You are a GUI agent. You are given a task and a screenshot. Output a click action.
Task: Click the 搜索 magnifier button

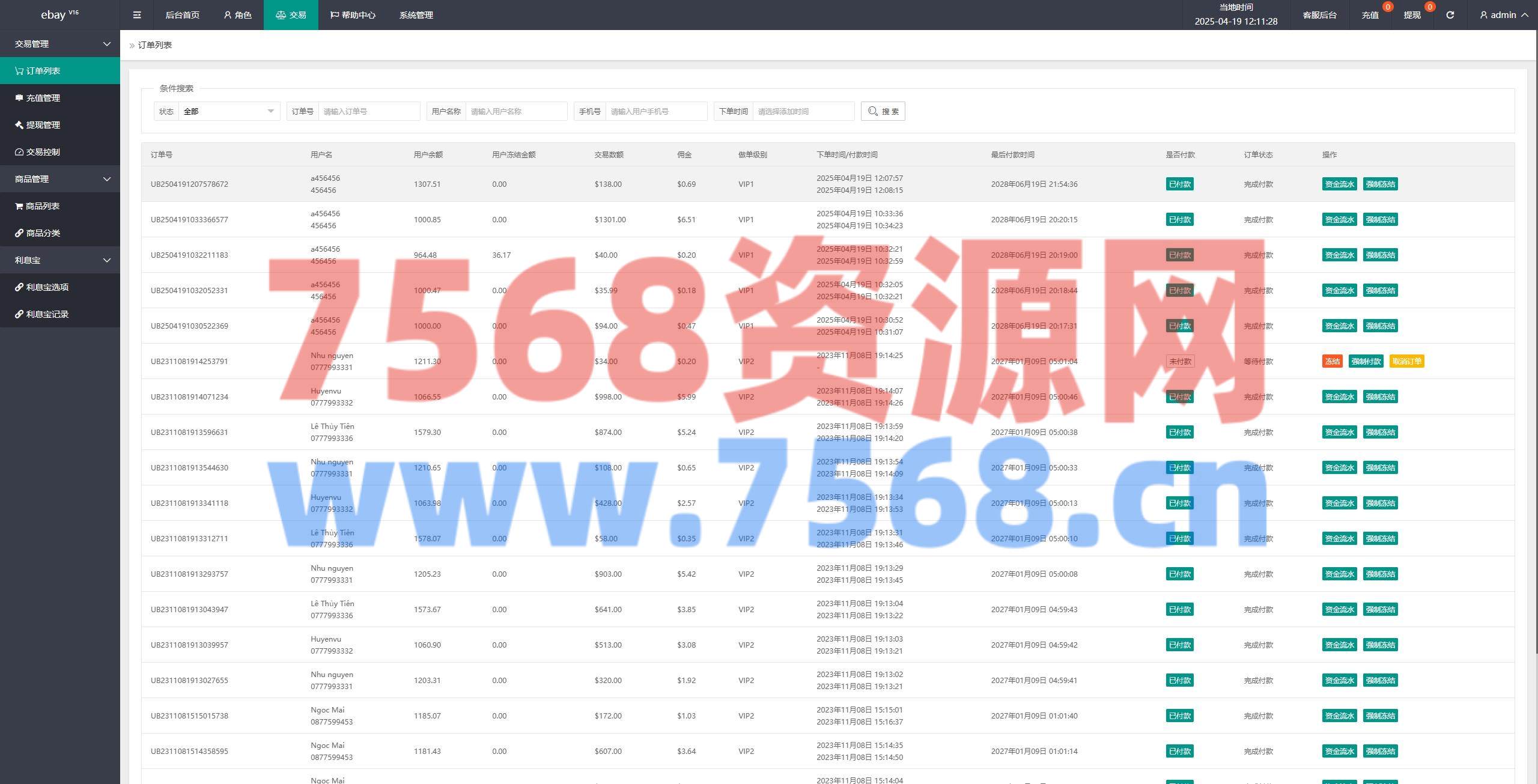coord(883,111)
